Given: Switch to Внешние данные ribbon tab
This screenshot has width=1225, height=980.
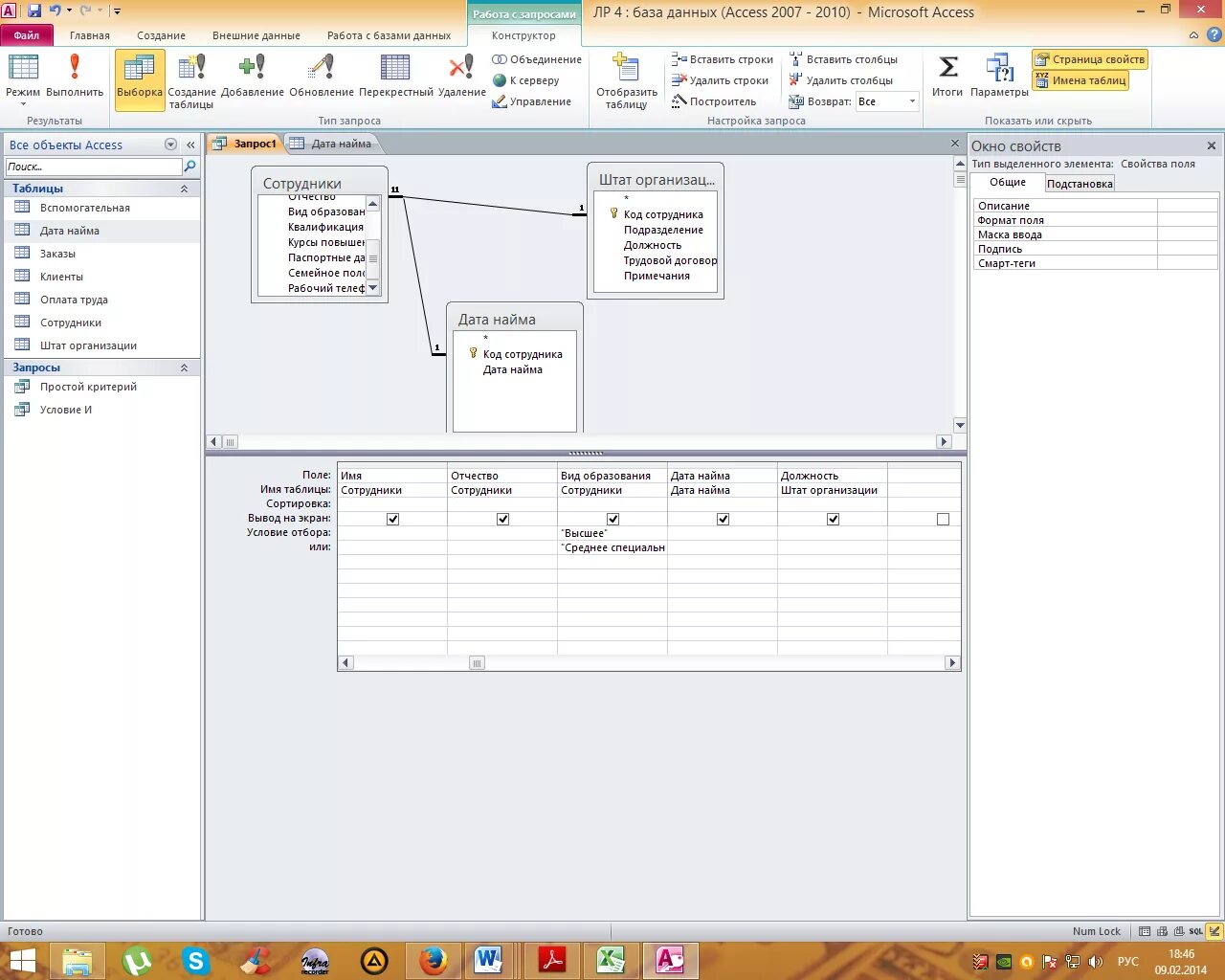Looking at the screenshot, I should pos(256,35).
